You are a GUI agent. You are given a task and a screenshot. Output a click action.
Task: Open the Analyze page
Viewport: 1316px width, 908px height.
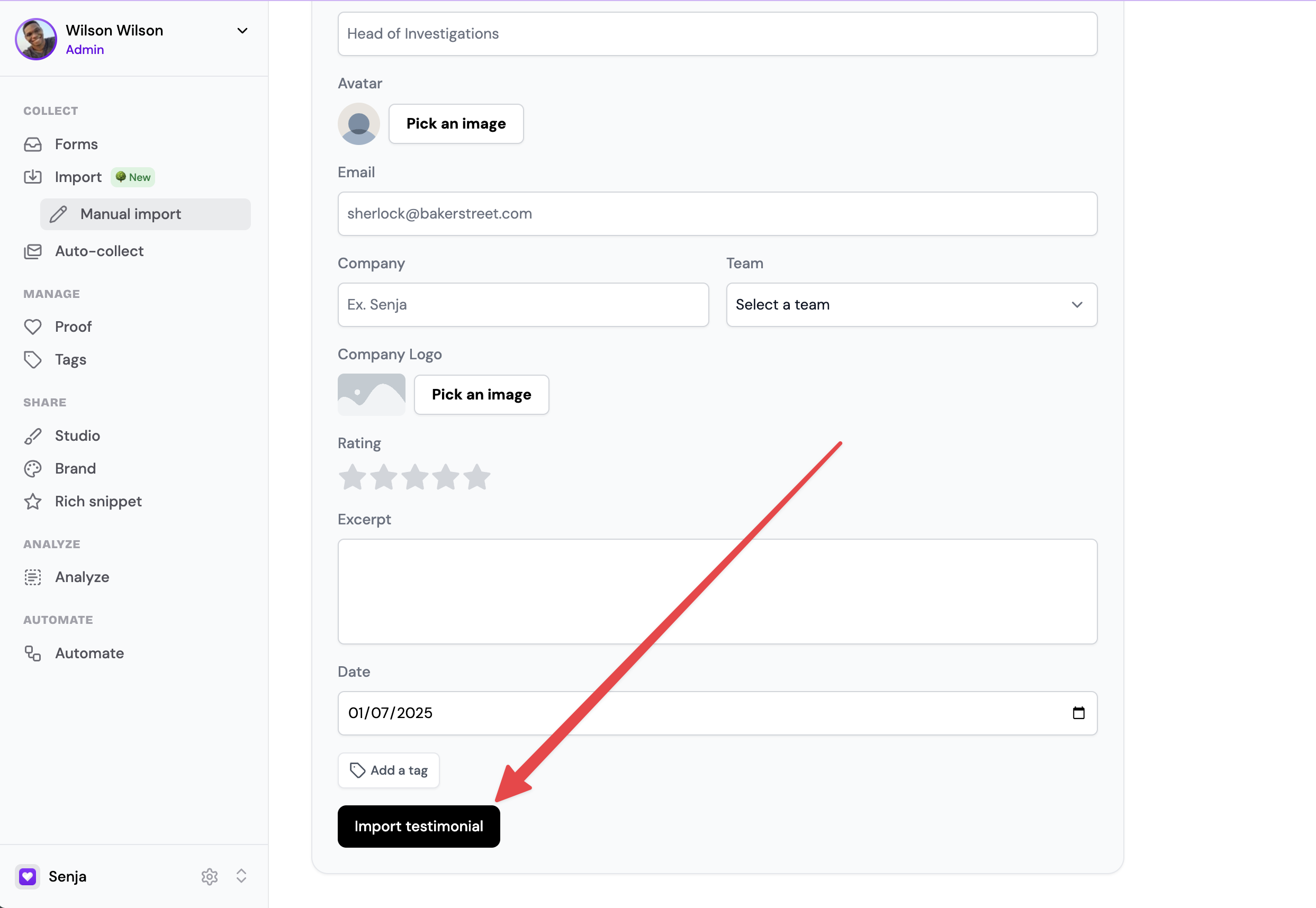click(82, 577)
